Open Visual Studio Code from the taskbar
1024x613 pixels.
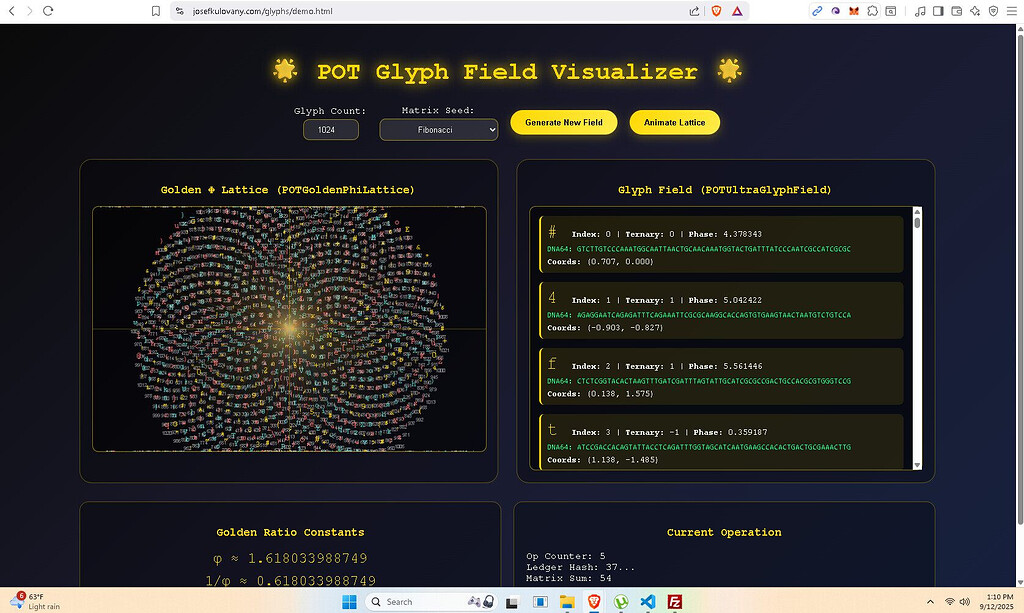(648, 601)
